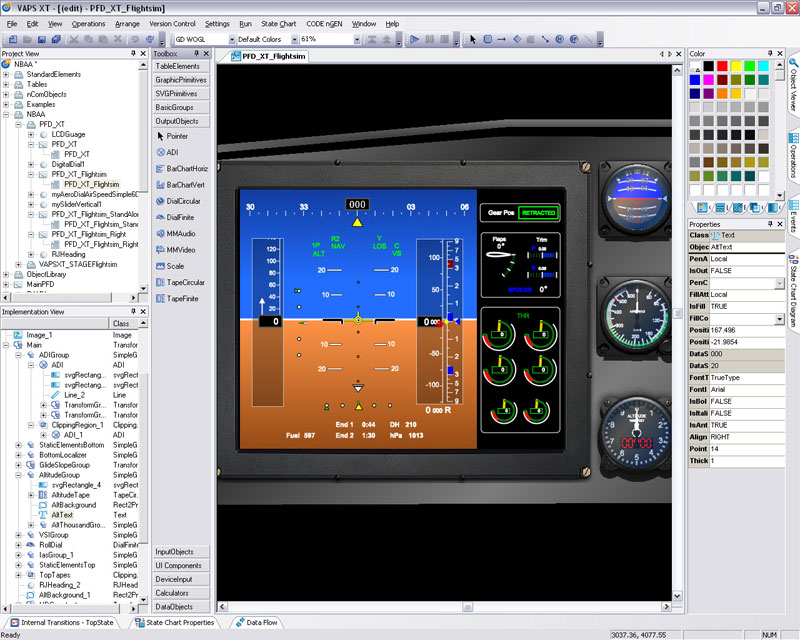Open the State Chart menu
The height and width of the screenshot is (640, 800).
(278, 23)
